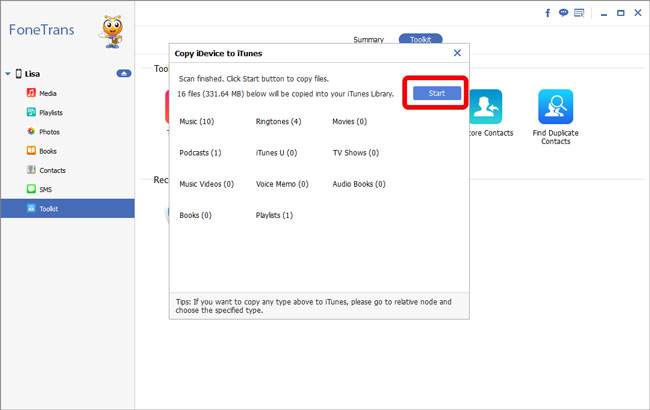
Task: Open the Facebook page icon
Action: (548, 13)
